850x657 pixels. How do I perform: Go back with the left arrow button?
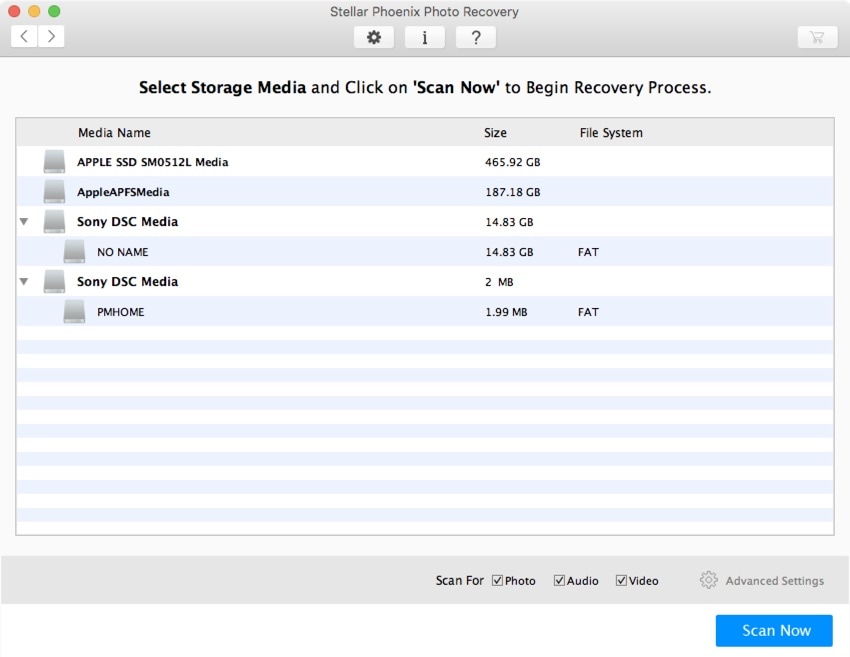tap(24, 36)
